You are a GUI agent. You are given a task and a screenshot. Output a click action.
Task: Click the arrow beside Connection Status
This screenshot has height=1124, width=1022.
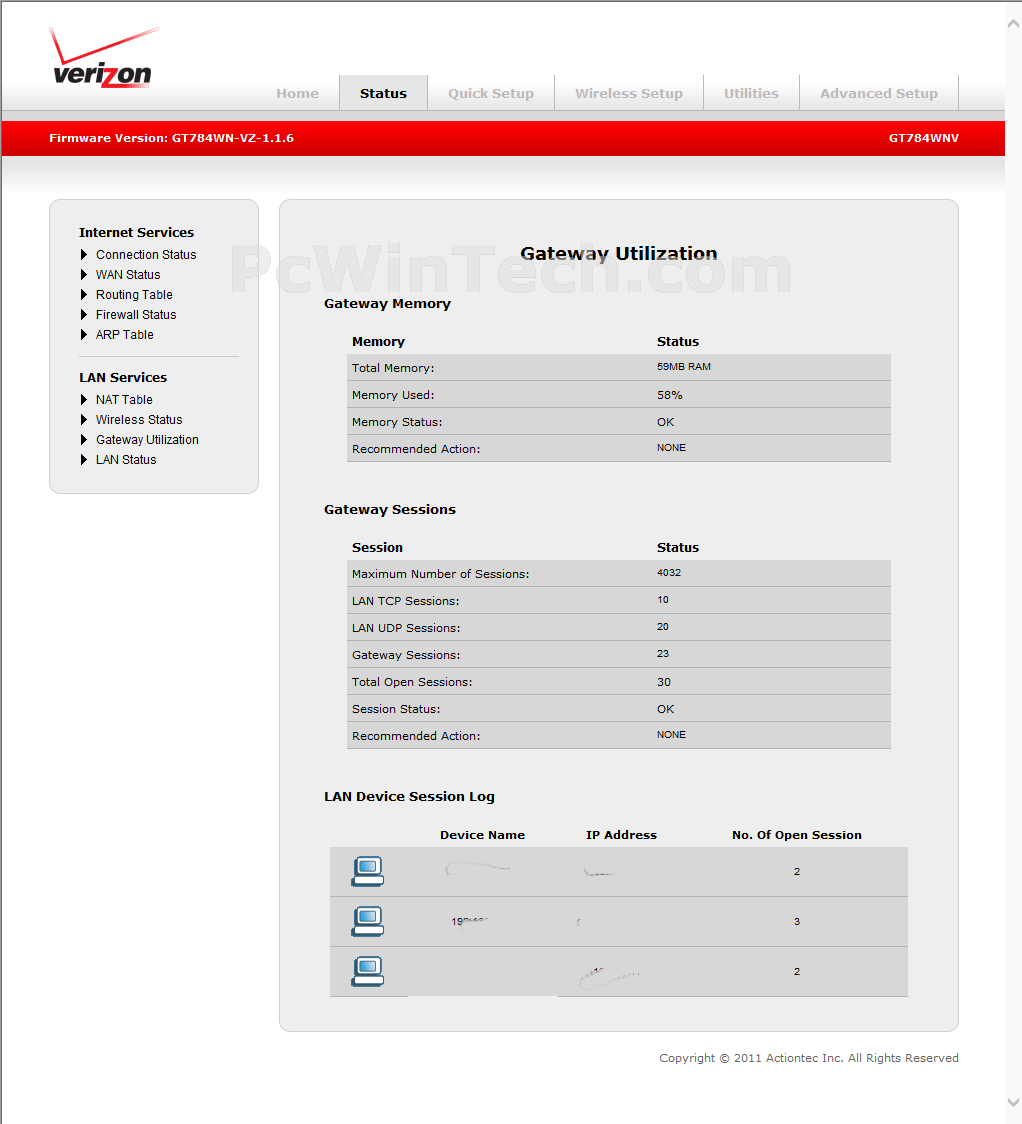[x=84, y=254]
